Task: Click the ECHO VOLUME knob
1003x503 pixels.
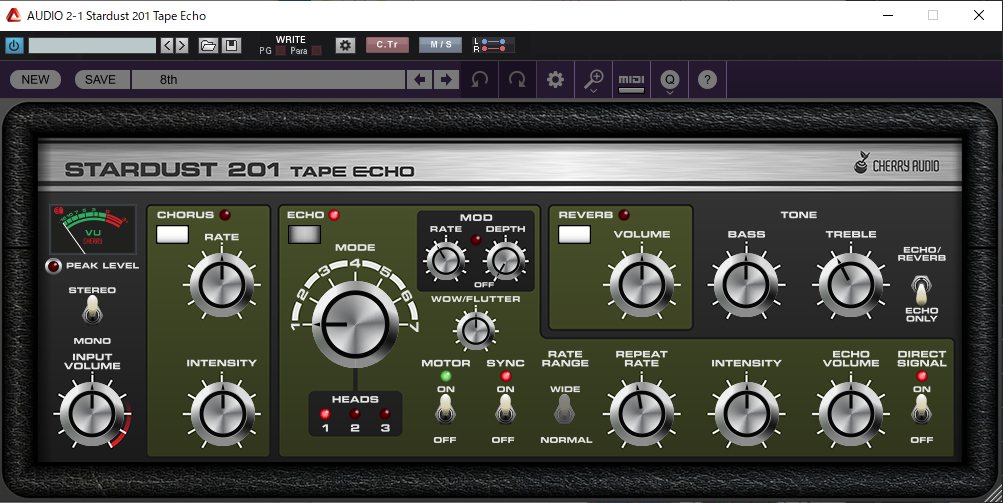Action: tap(851, 413)
